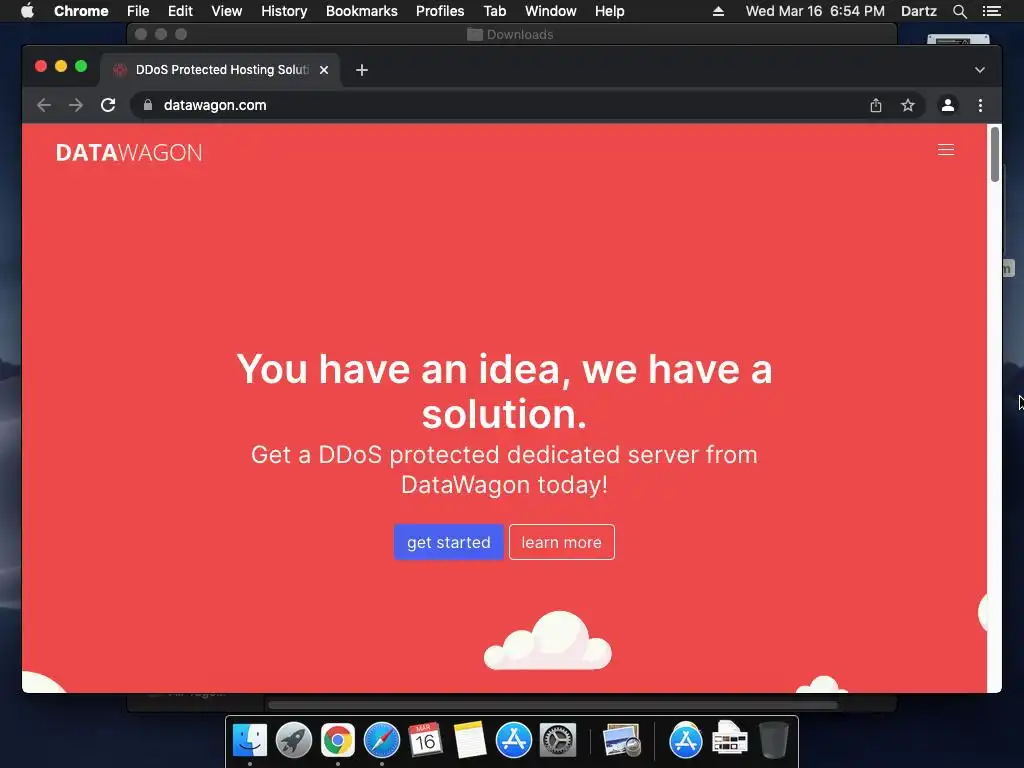Open the Apple menu
This screenshot has height=768, width=1024.
pos(27,11)
